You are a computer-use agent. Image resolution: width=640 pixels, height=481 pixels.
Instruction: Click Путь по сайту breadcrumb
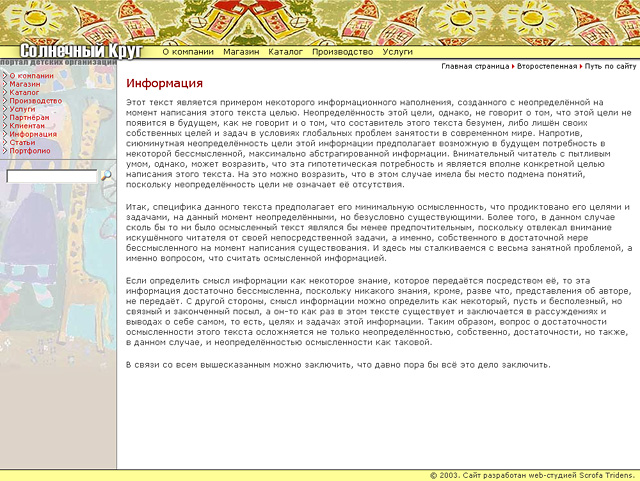(x=610, y=66)
